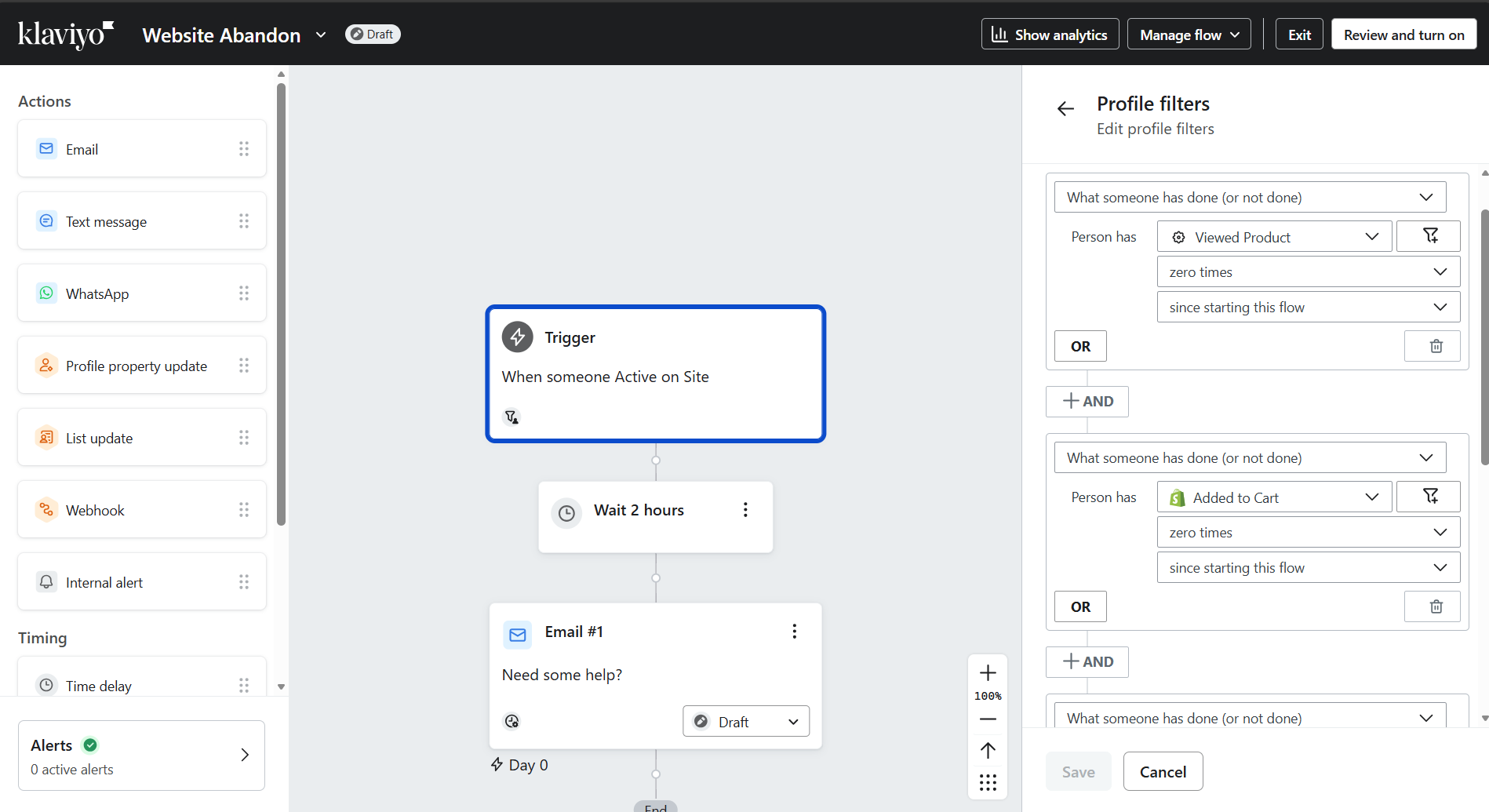The width and height of the screenshot is (1489, 812).
Task: Click the back arrow on Profile filters panel
Action: pyautogui.click(x=1065, y=107)
